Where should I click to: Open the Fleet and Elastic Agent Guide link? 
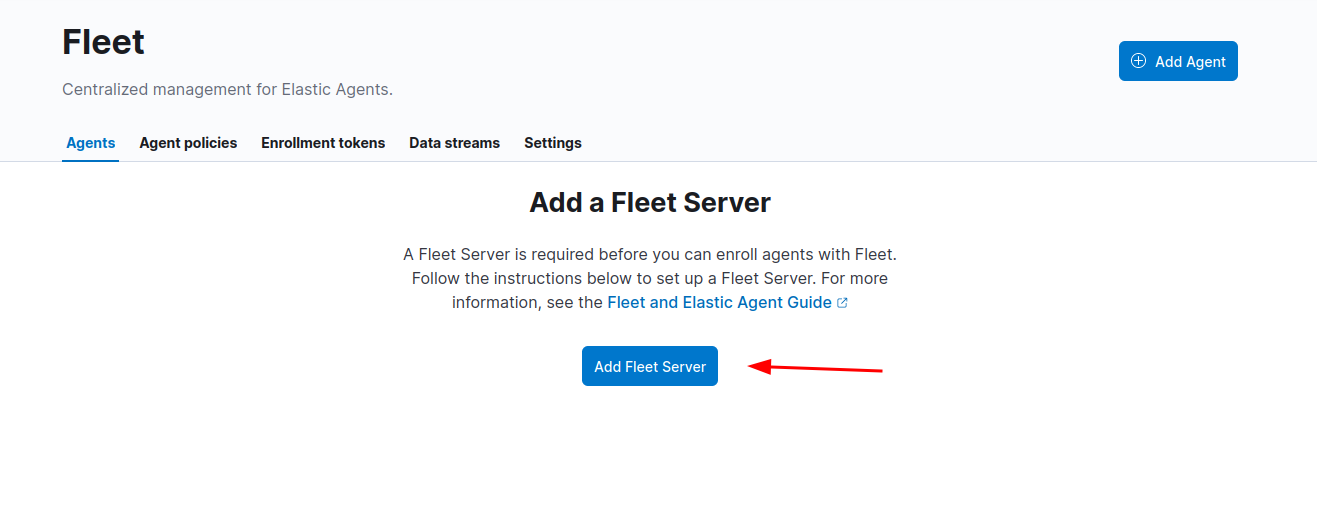point(719,302)
